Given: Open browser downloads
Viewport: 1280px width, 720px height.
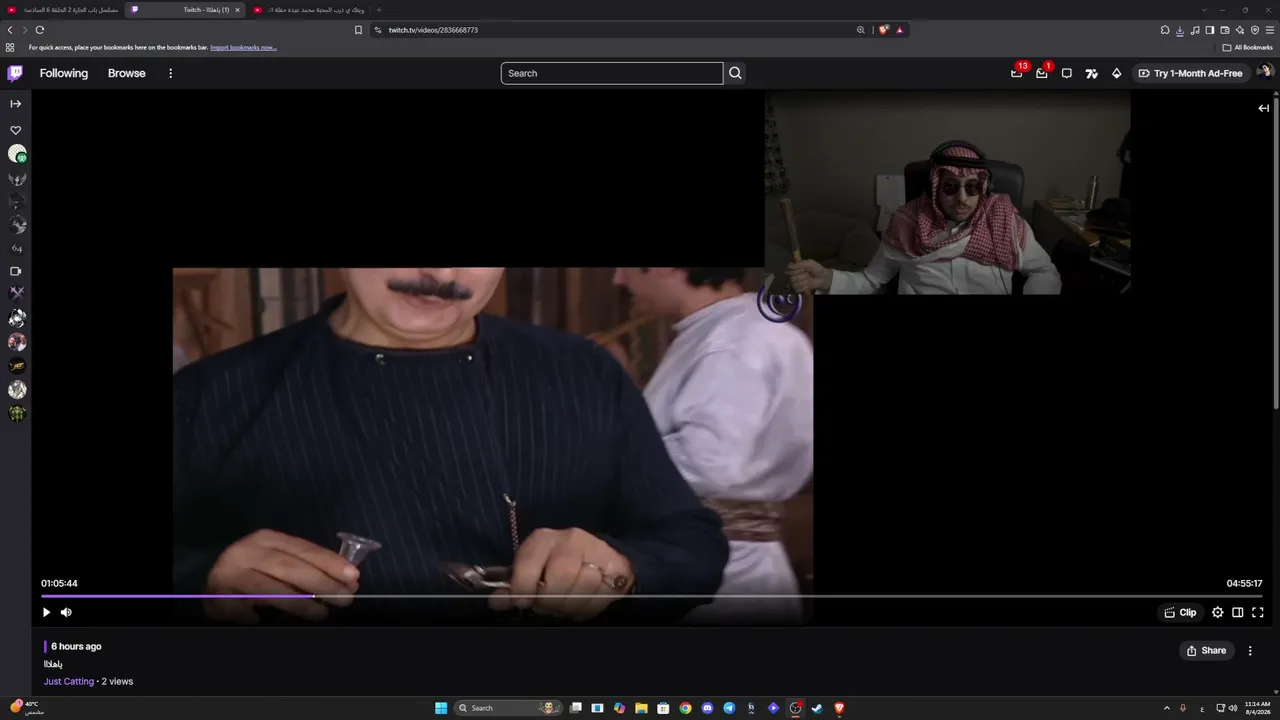Looking at the screenshot, I should 1180,30.
